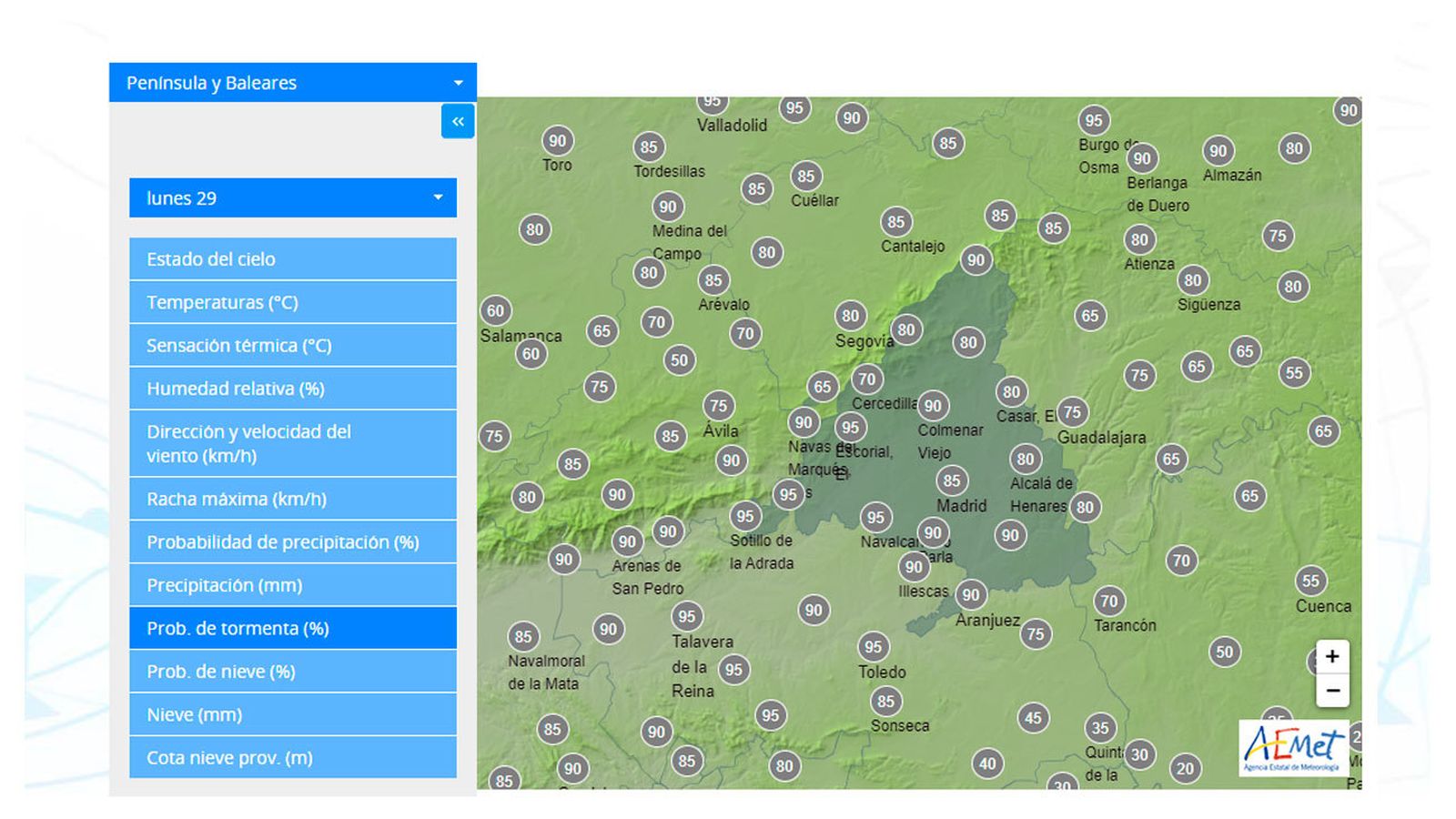This screenshot has height=819, width=1456.
Task: Zoom in the map with plus button
Action: pos(1332,656)
